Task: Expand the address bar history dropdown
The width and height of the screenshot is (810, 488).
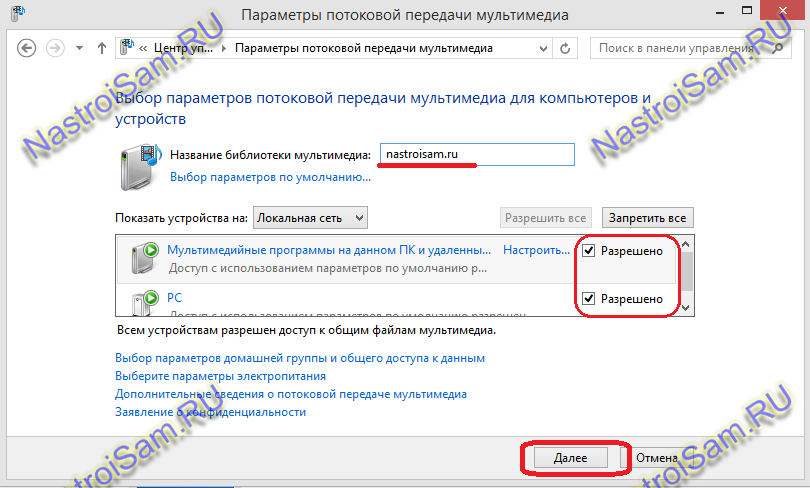Action: [543, 49]
